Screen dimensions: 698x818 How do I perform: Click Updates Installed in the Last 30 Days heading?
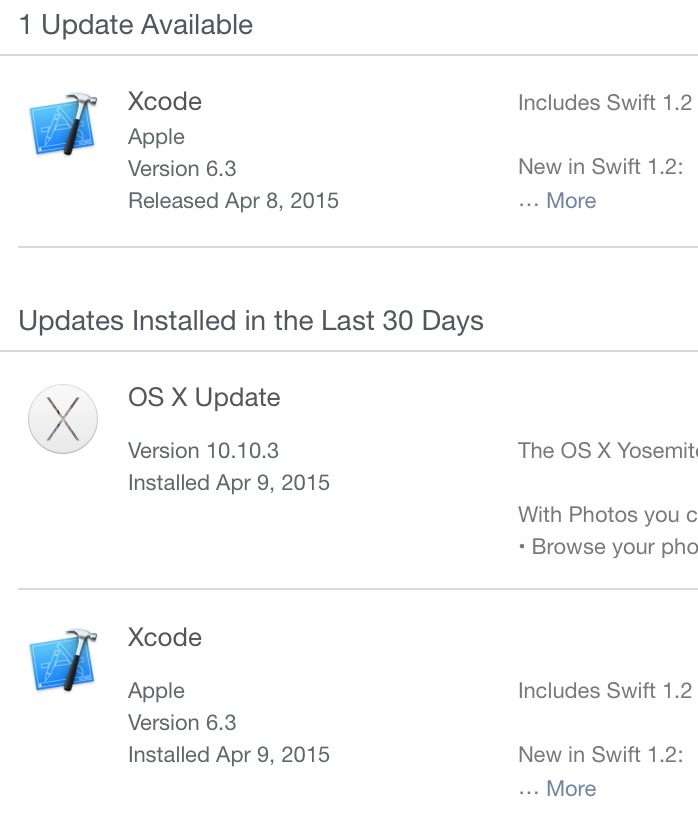click(x=251, y=321)
